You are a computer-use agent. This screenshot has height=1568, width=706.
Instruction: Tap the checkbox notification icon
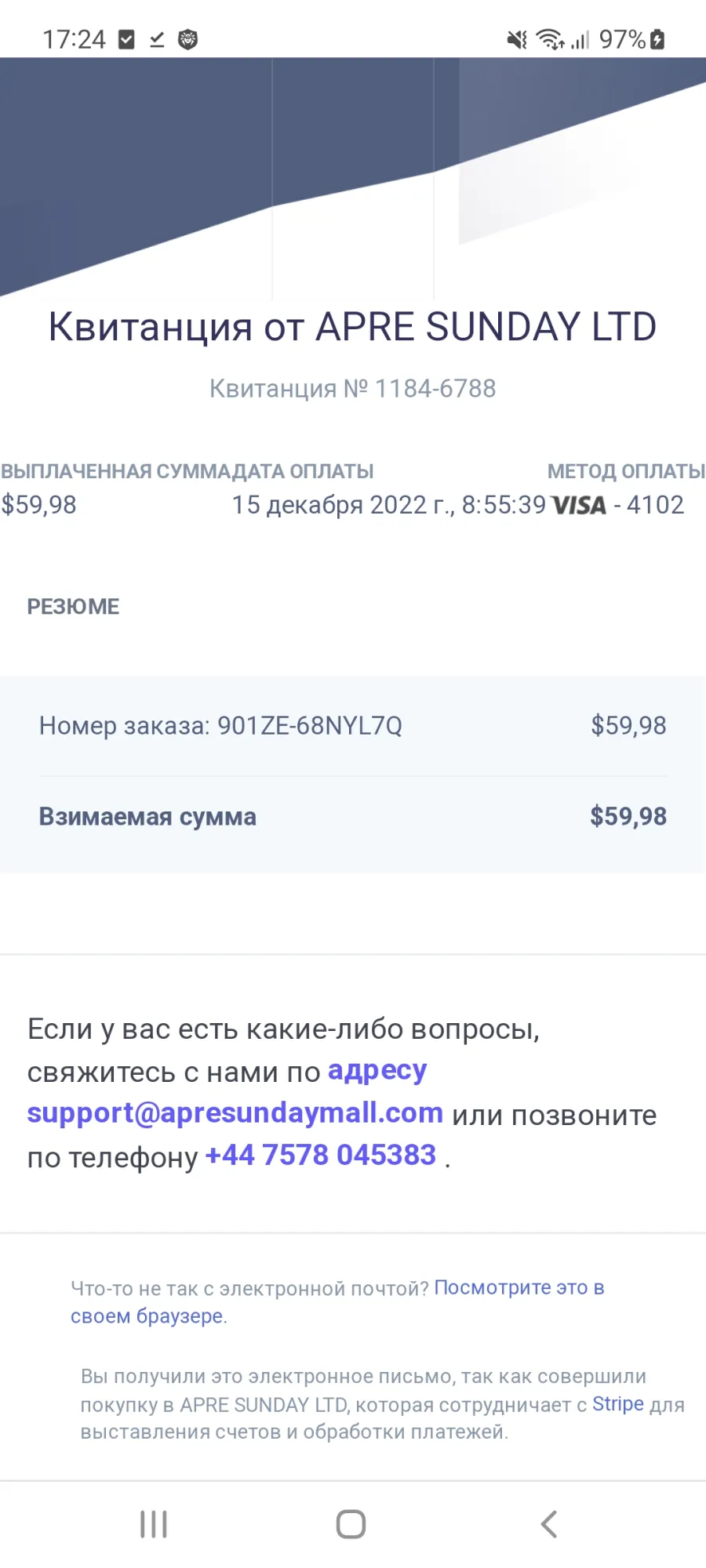[x=126, y=39]
